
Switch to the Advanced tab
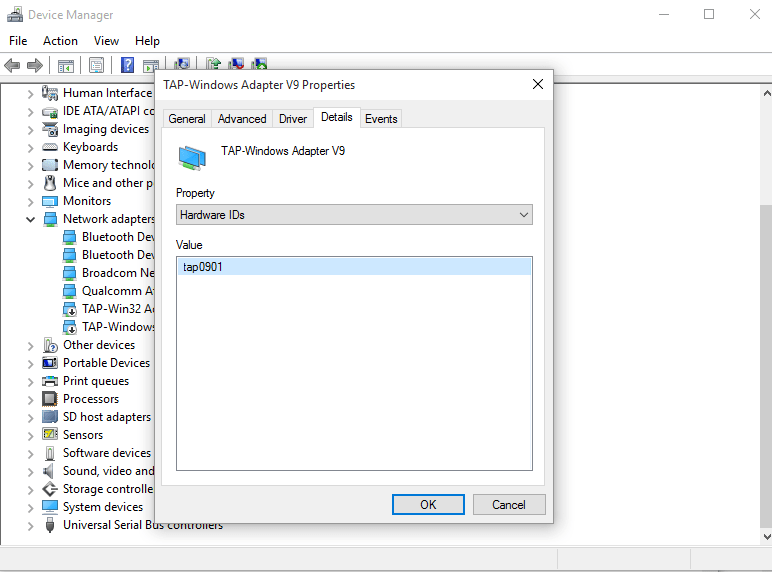tap(242, 119)
